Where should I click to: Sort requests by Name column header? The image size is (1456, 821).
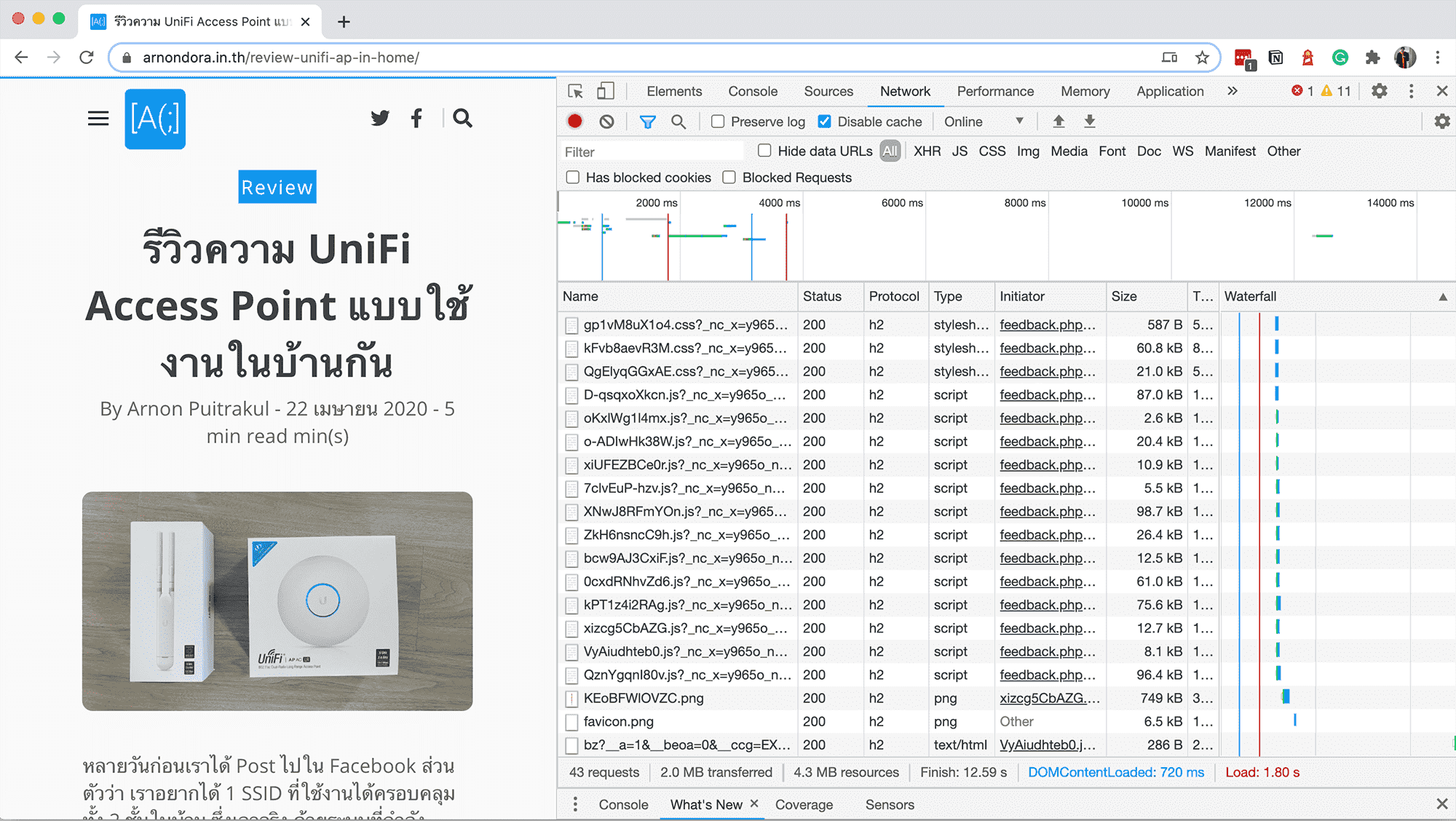[678, 296]
